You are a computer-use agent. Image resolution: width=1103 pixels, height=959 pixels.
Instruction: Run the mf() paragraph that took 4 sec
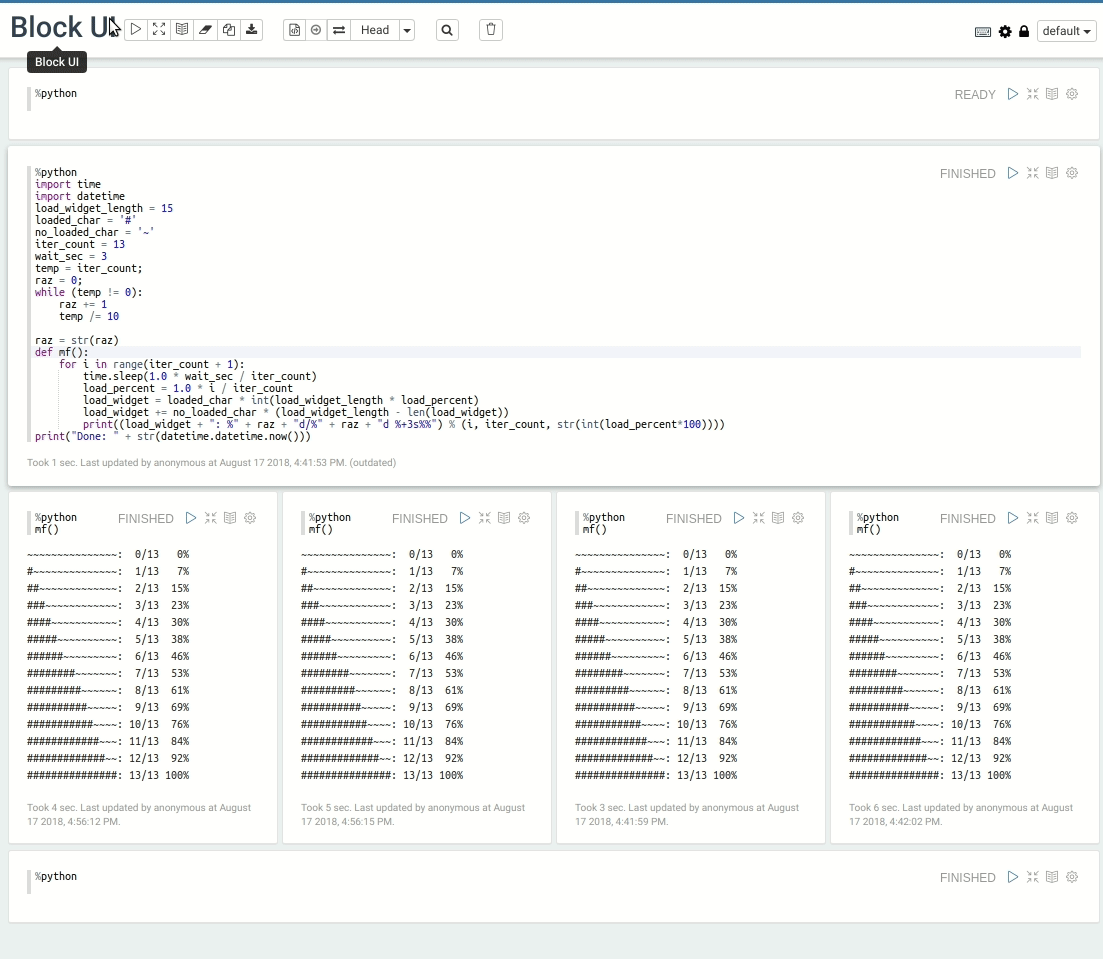point(191,518)
